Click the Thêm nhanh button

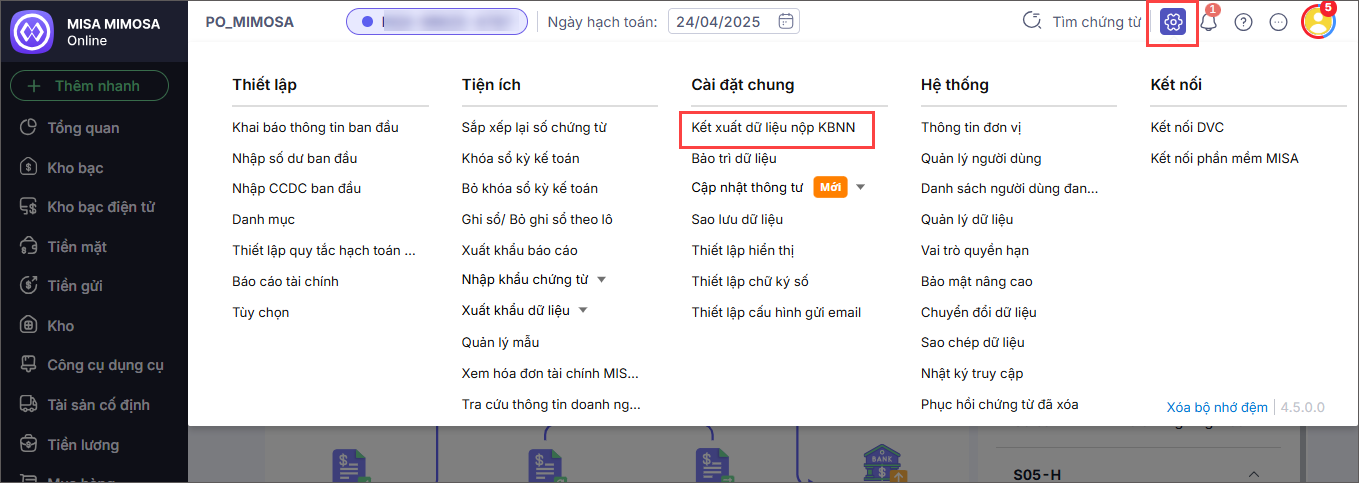(89, 86)
